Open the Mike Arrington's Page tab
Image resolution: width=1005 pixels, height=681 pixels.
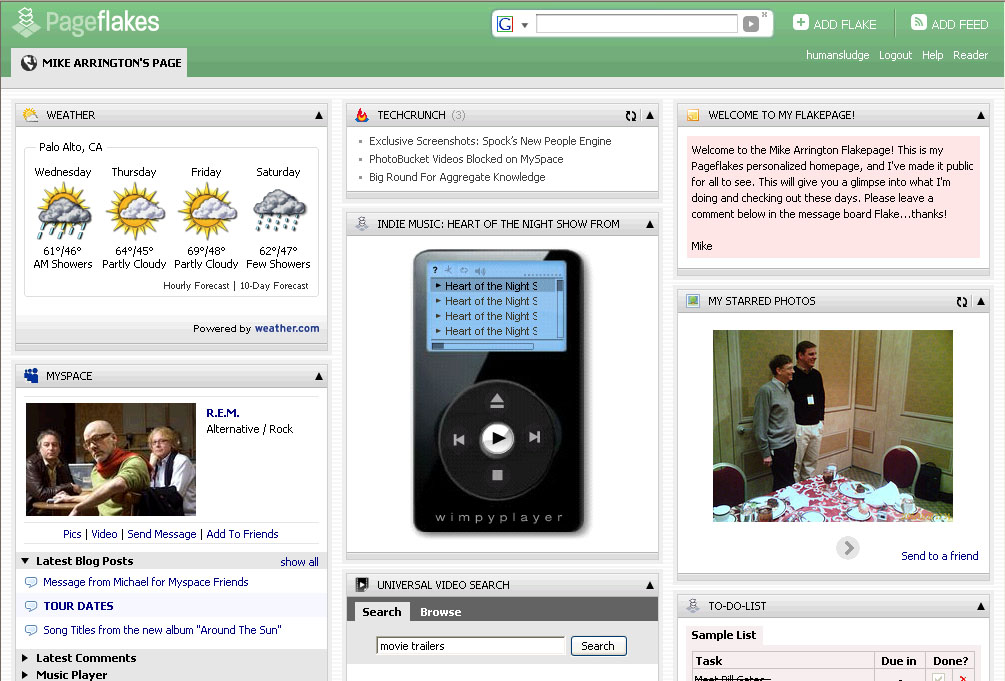click(100, 63)
